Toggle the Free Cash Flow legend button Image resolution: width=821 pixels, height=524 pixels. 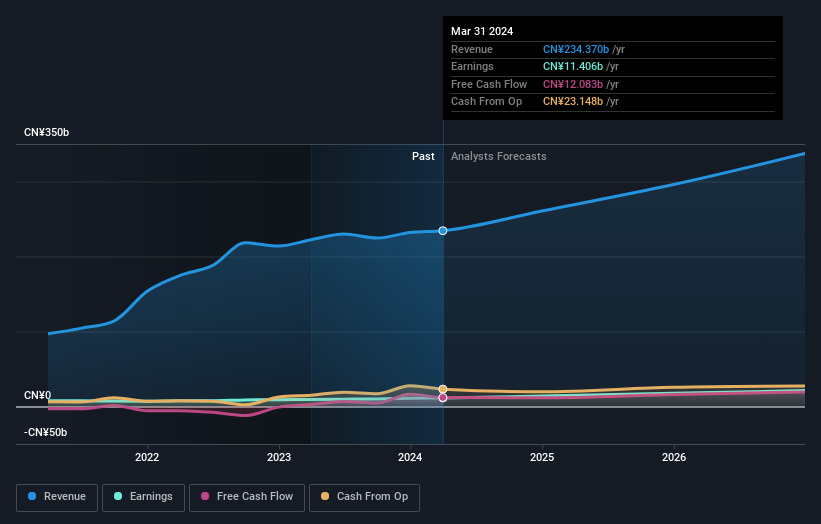point(247,497)
